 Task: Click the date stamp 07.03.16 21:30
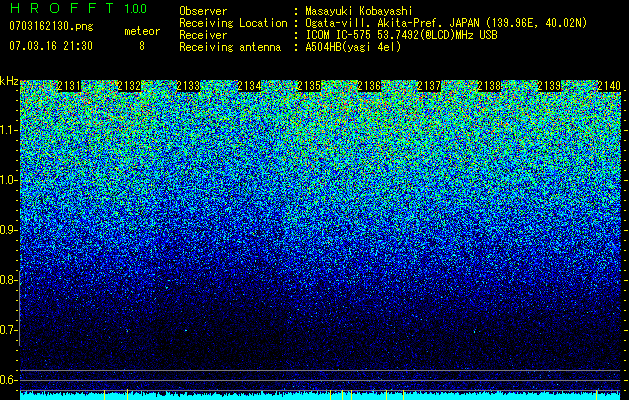point(51,46)
